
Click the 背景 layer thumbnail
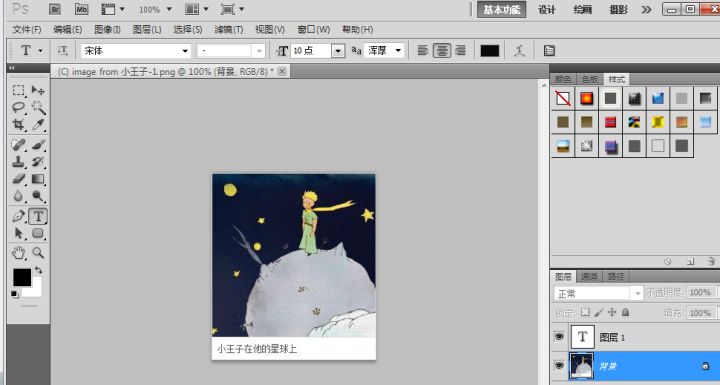click(x=581, y=366)
